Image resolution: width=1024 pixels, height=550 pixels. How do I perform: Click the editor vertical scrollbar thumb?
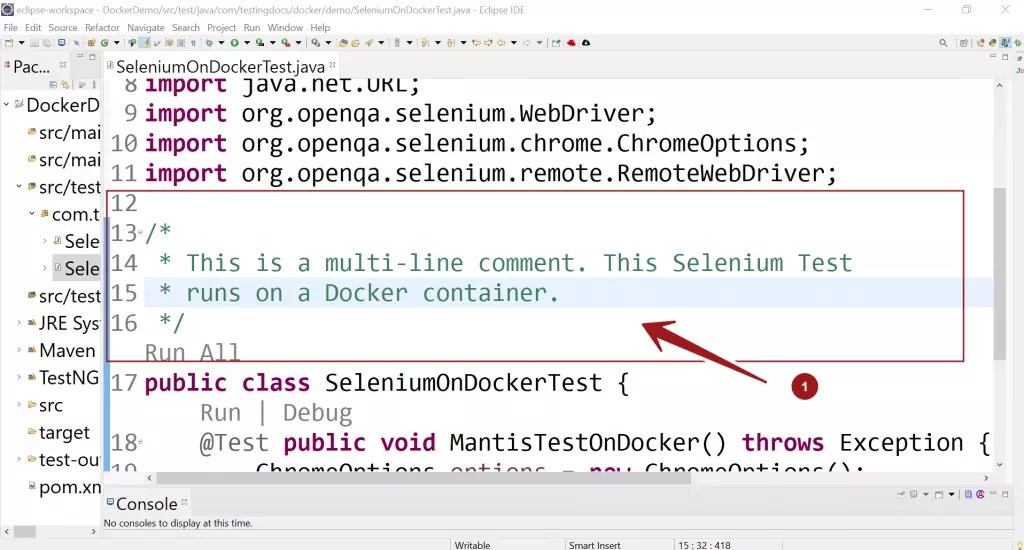(999, 273)
